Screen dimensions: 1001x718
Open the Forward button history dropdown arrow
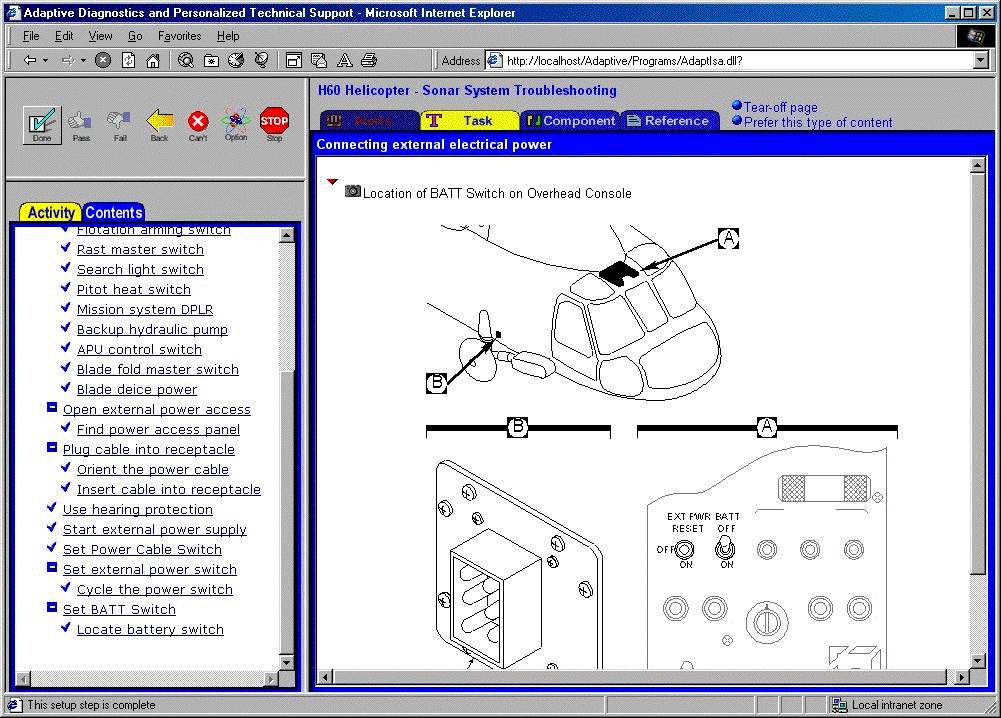(83, 61)
